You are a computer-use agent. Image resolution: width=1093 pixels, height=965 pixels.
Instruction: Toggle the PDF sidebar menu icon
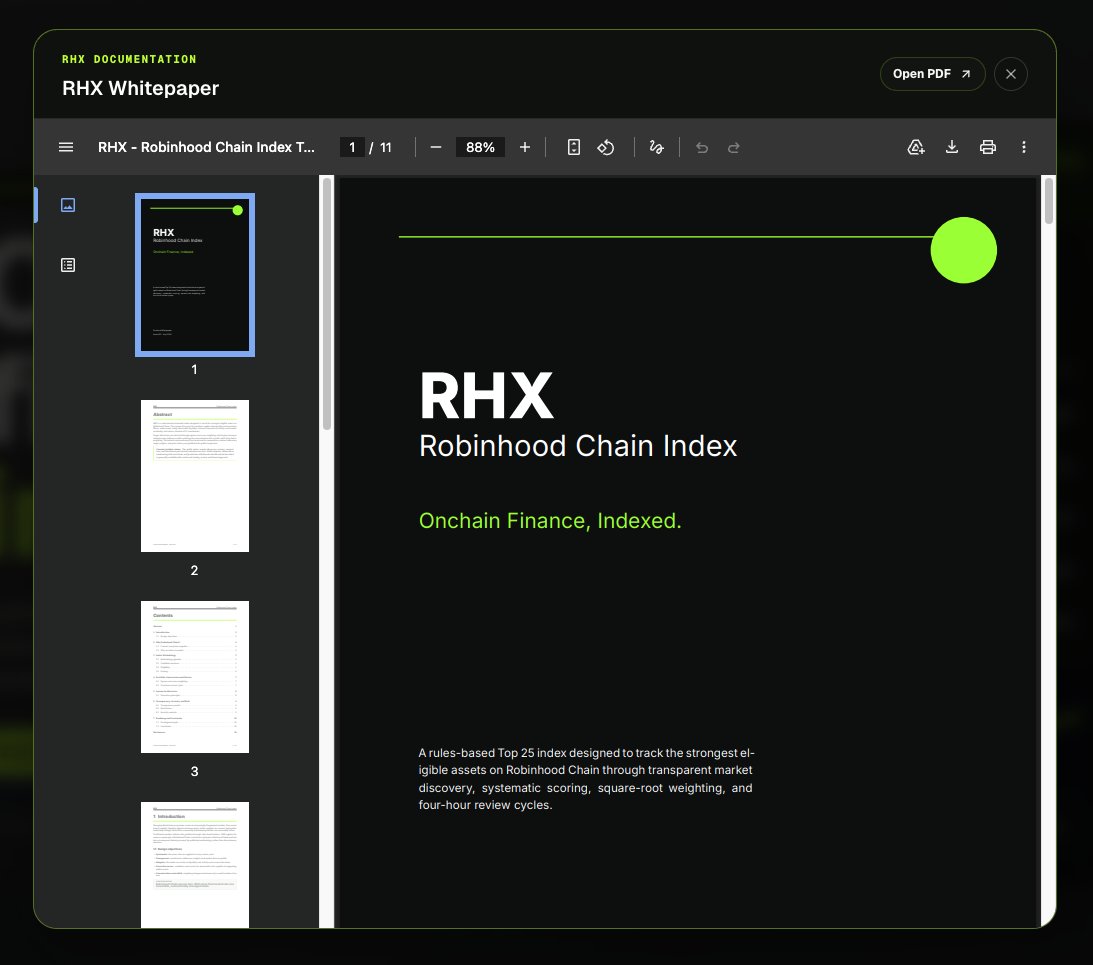(x=66, y=147)
